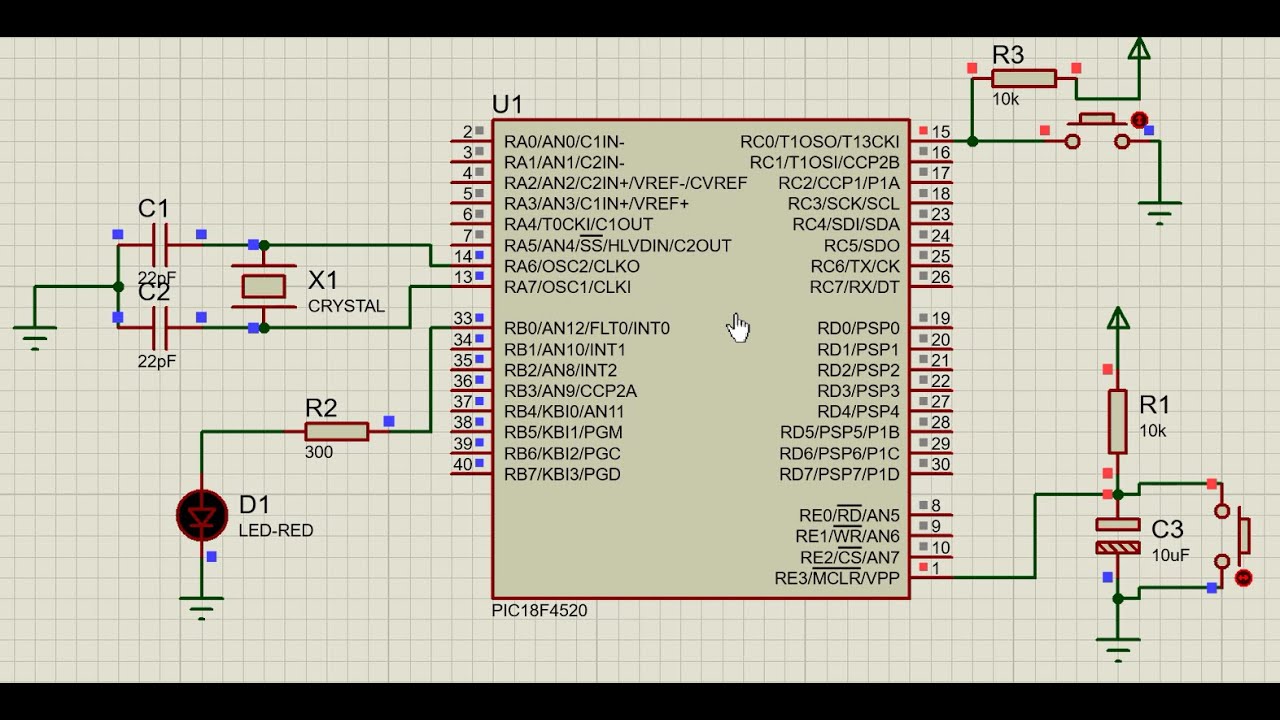Image resolution: width=1280 pixels, height=720 pixels.
Task: Click the C1 reference label
Action: 154,209
